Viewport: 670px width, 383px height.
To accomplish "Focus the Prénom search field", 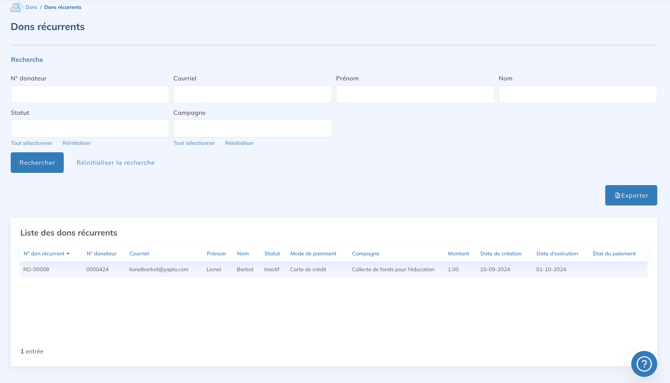I will tap(415, 94).
